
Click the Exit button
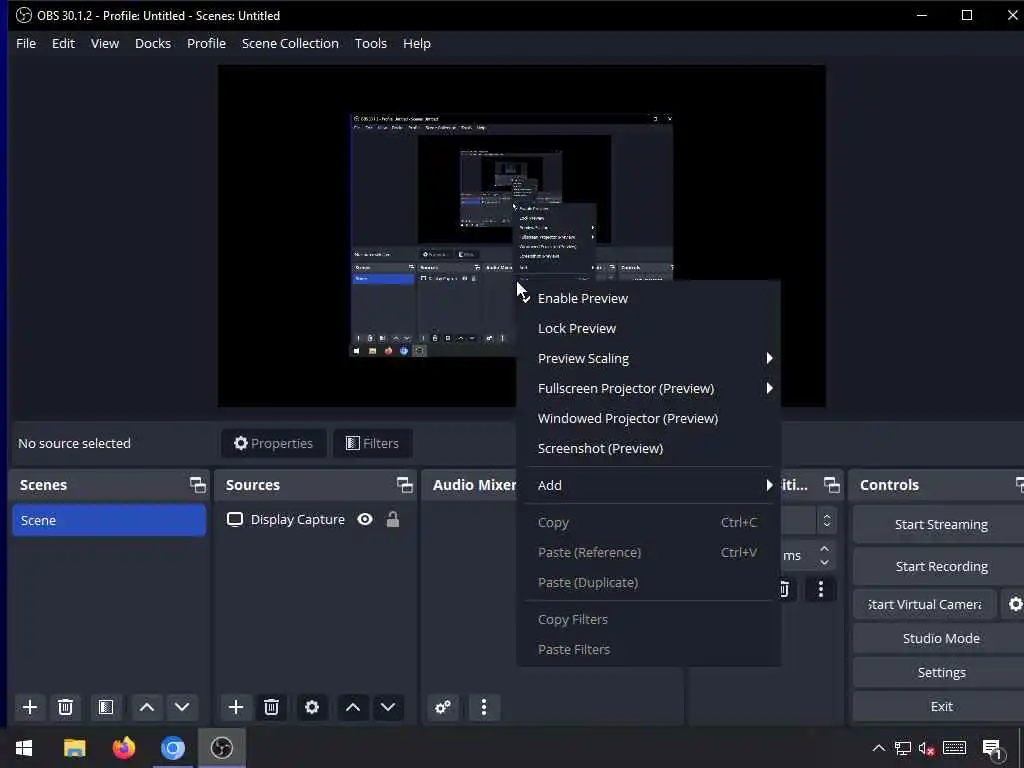click(x=940, y=707)
